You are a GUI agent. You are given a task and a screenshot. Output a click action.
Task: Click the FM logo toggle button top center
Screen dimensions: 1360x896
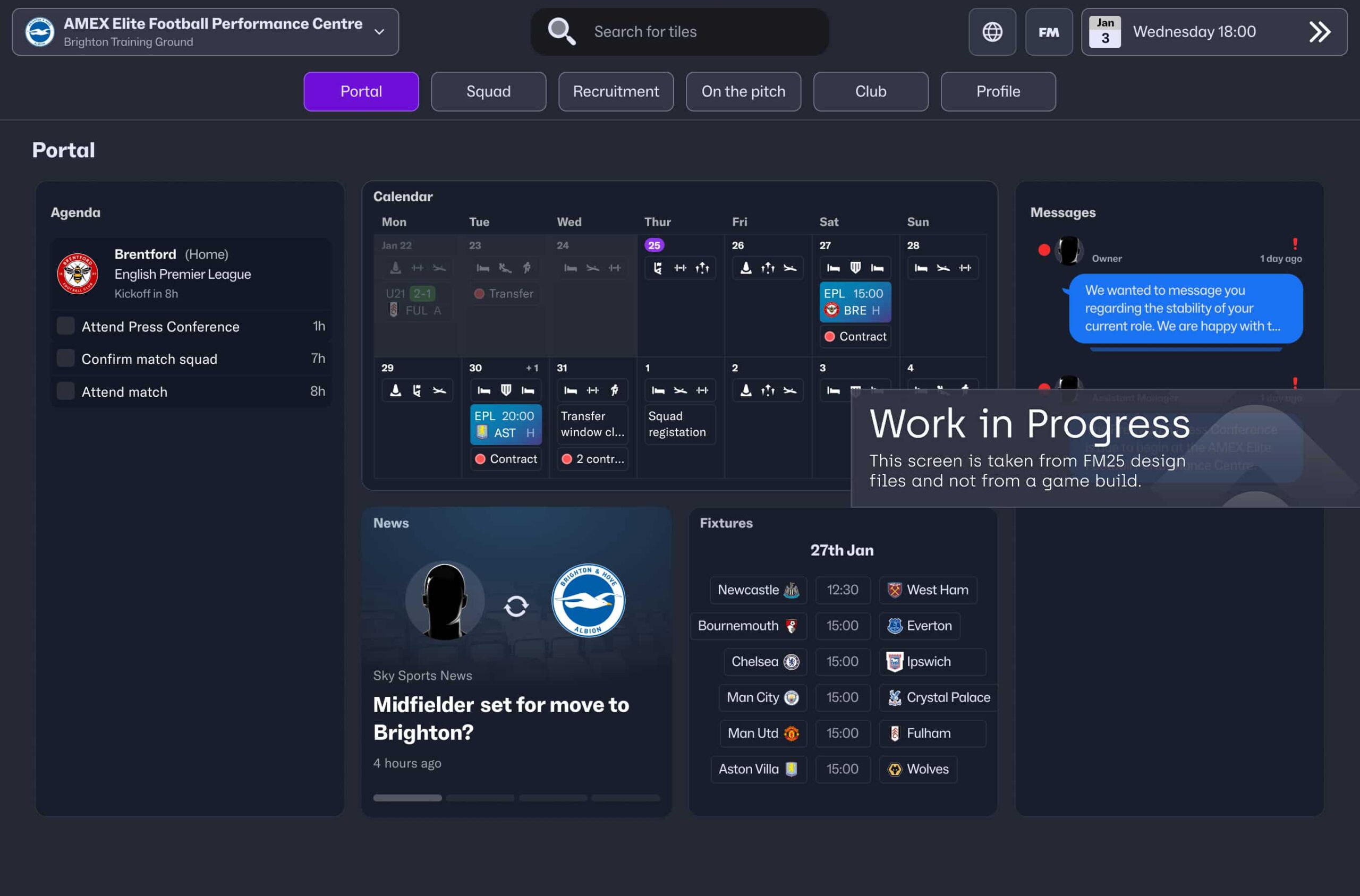tap(1050, 31)
